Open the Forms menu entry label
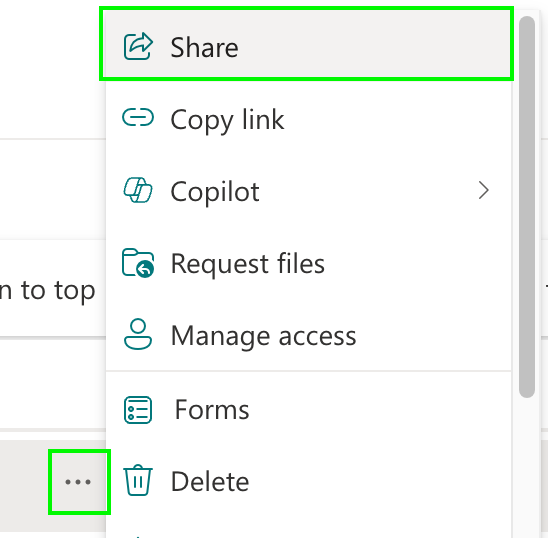 click(212, 410)
